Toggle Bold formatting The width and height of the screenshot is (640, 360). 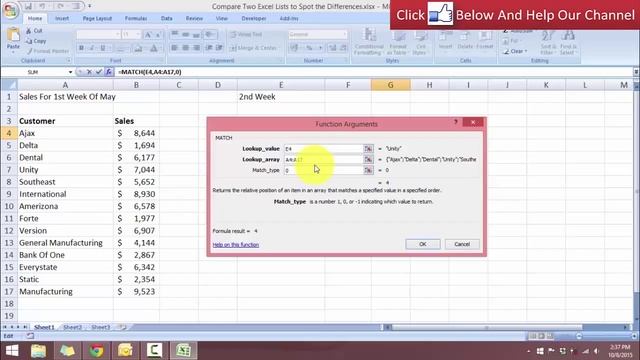tap(81, 48)
